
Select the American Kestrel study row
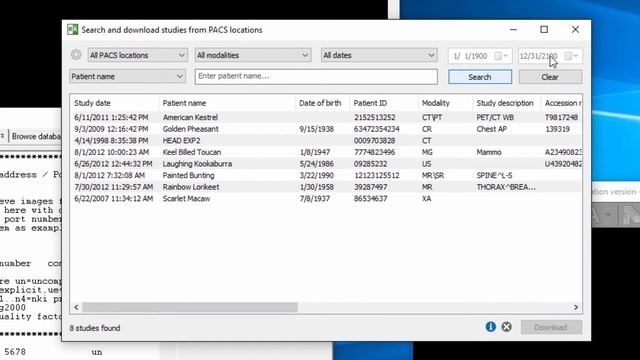326,117
